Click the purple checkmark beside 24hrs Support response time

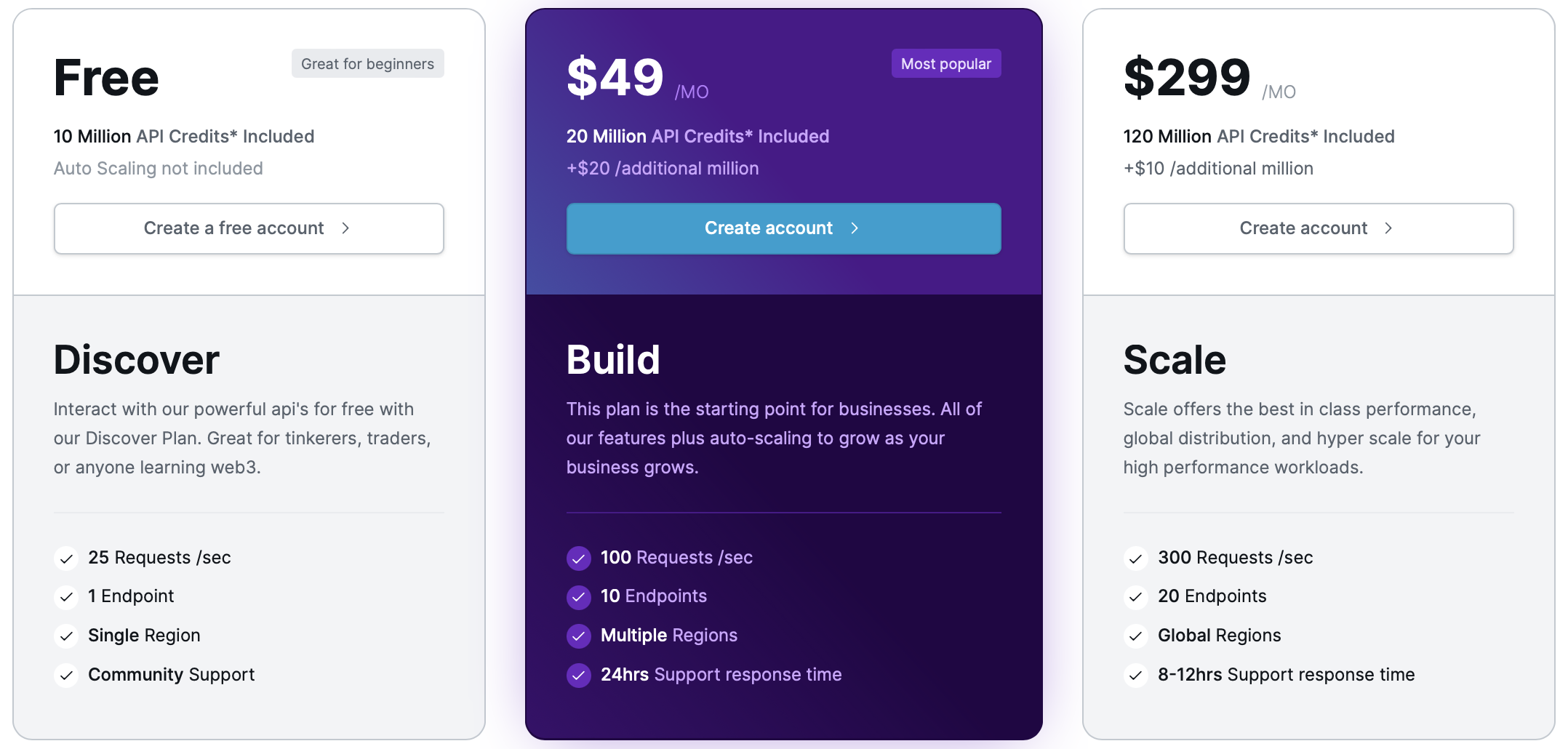(579, 676)
